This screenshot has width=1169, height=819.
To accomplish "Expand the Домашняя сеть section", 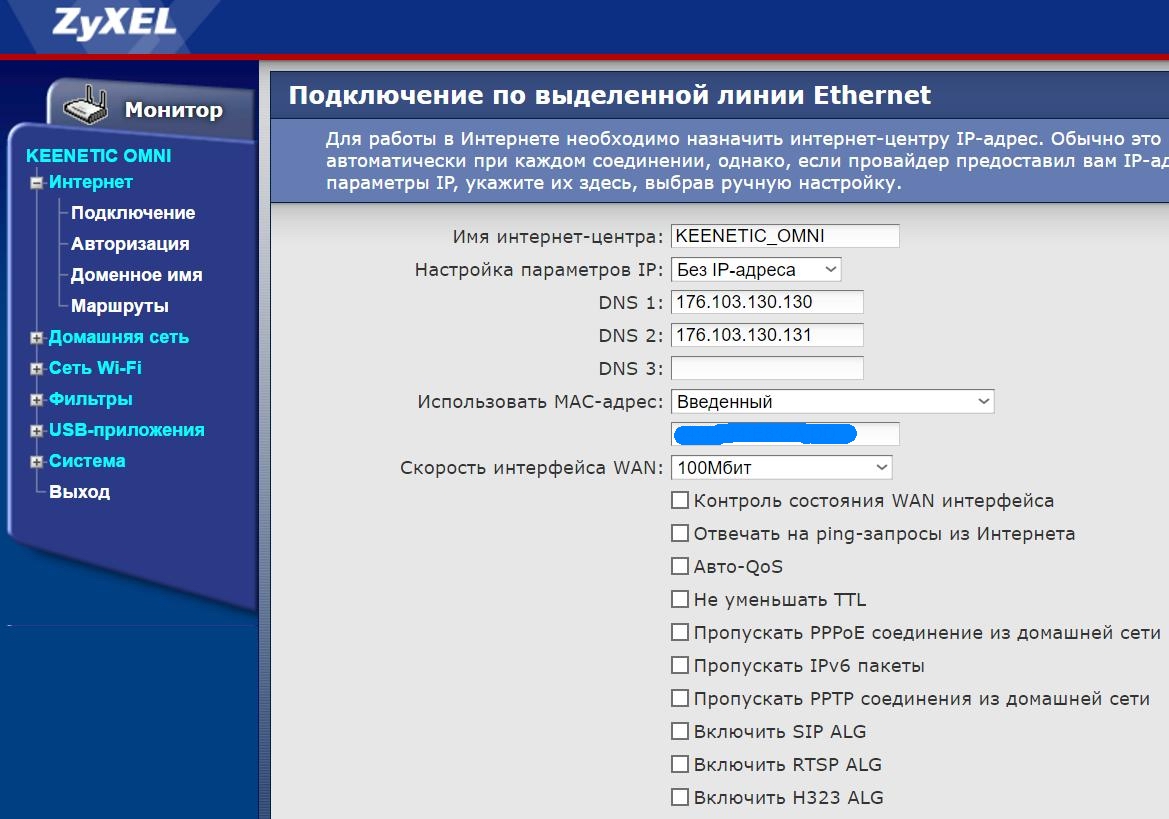I will tap(37, 338).
